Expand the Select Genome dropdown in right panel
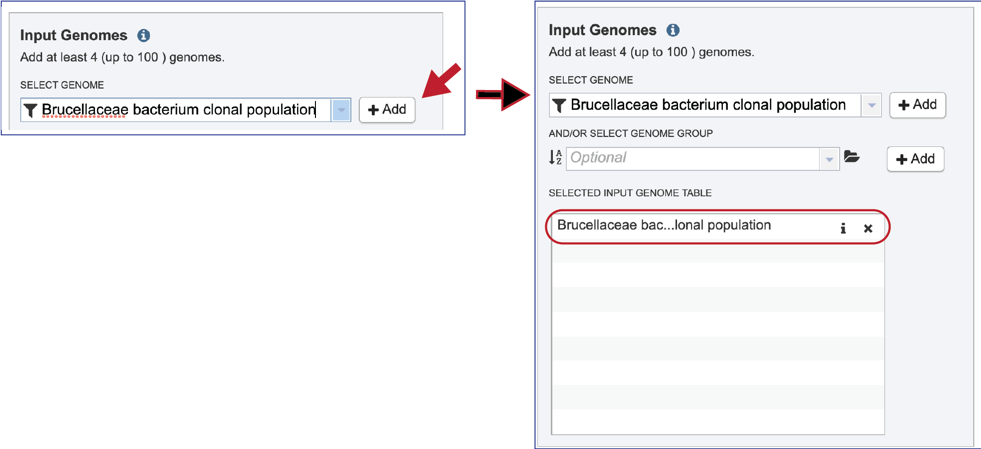The image size is (981, 449). click(871, 105)
